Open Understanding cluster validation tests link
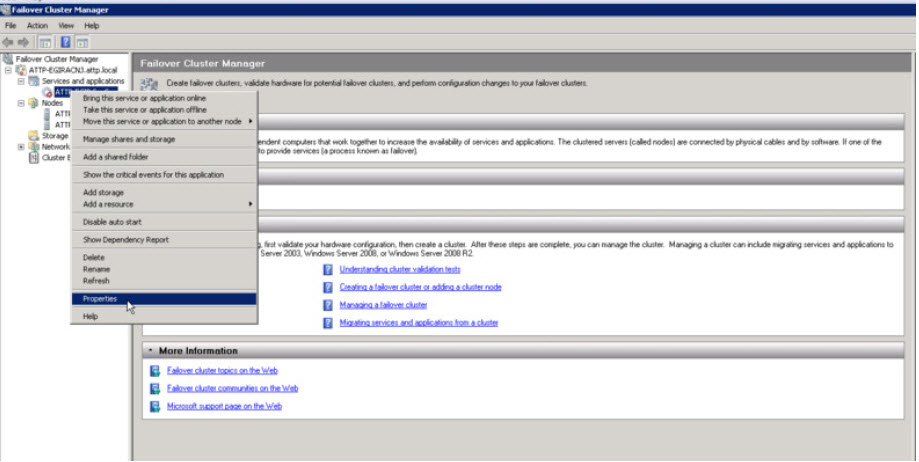Screen dimensions: 919x462 400,270
